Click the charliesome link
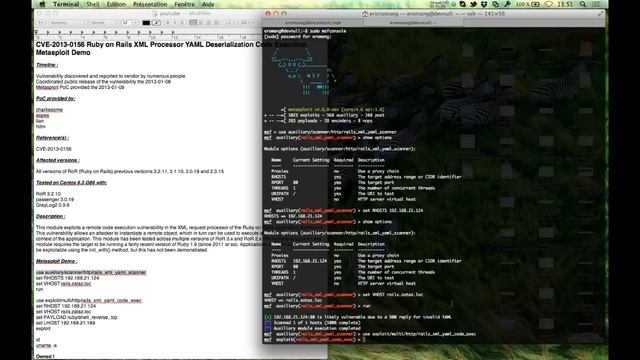The height and width of the screenshot is (360, 640). [x=49, y=110]
